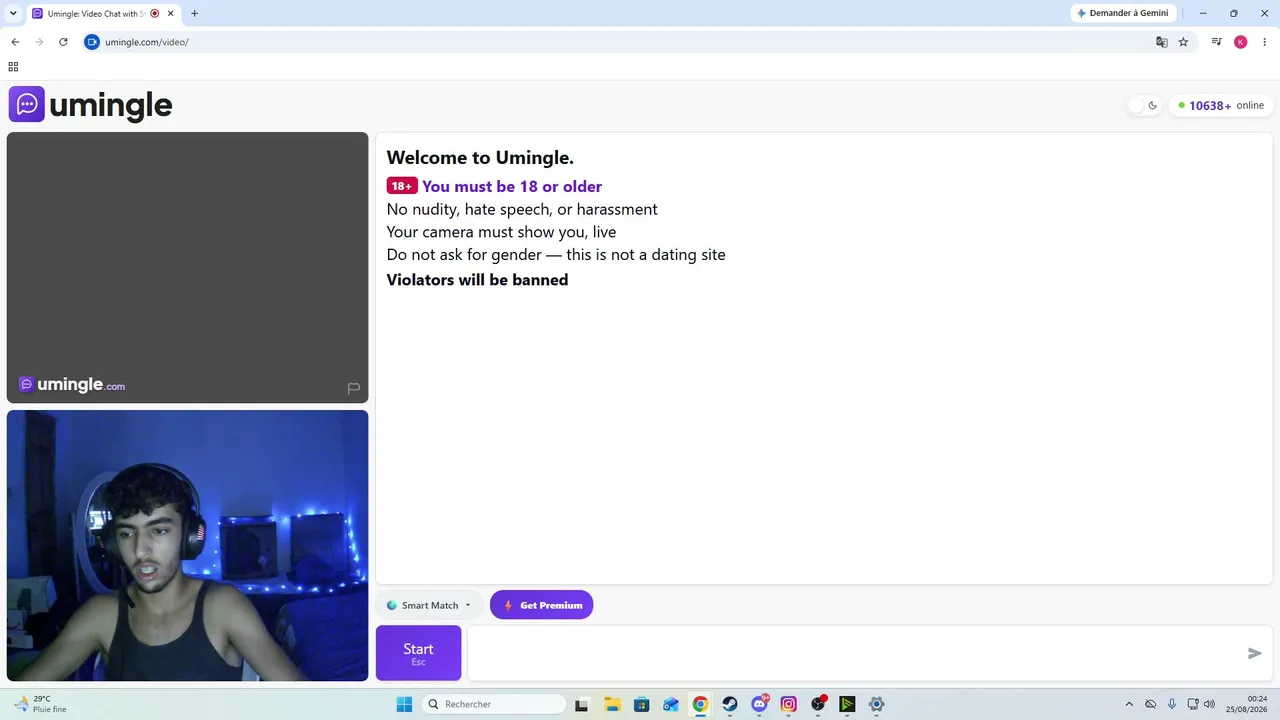Open Discord from the taskbar
The image size is (1280, 720).
pyautogui.click(x=759, y=704)
